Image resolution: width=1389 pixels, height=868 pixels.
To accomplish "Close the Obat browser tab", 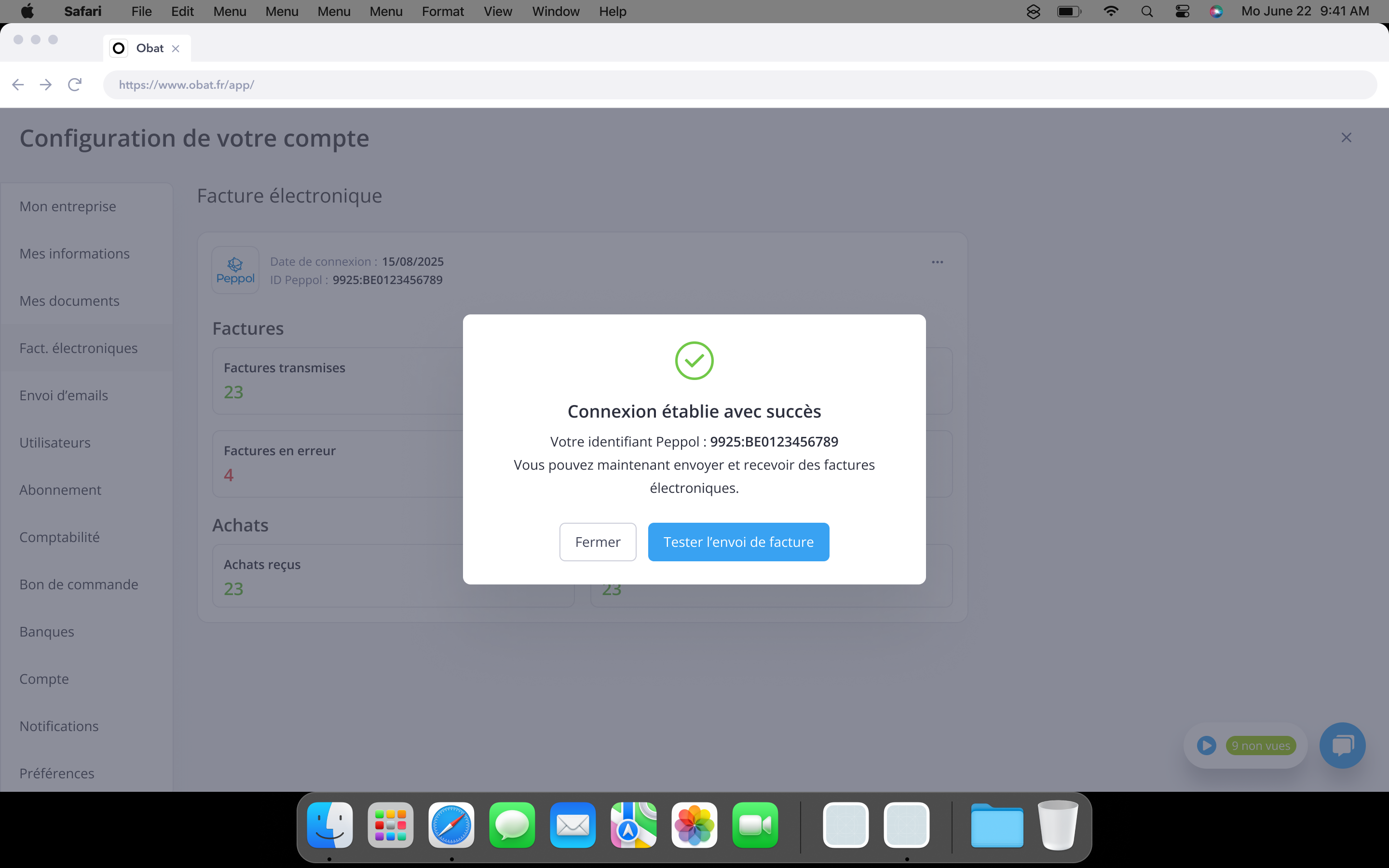I will tap(176, 49).
